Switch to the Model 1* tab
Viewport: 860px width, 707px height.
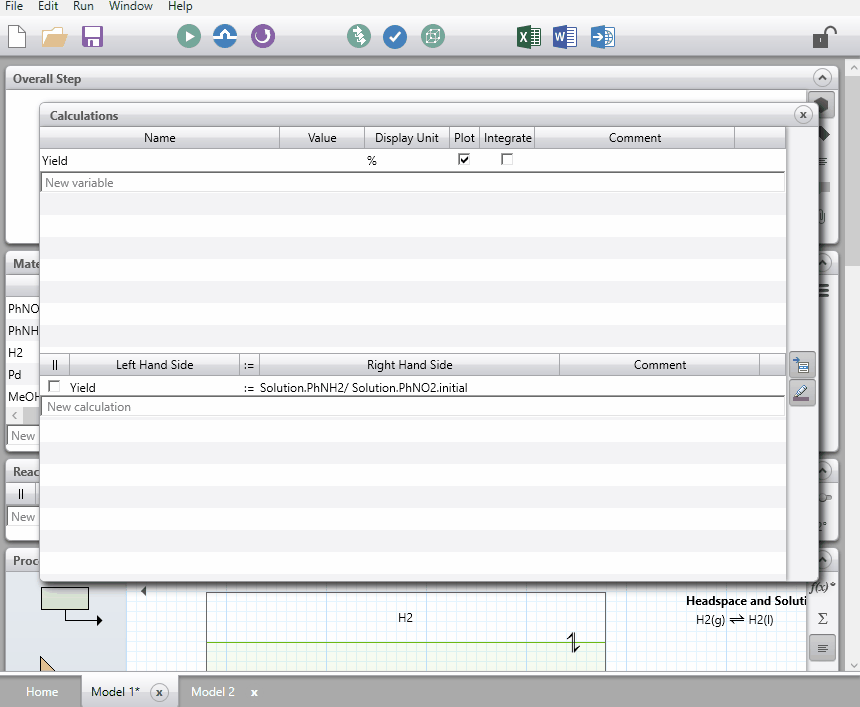tap(115, 692)
